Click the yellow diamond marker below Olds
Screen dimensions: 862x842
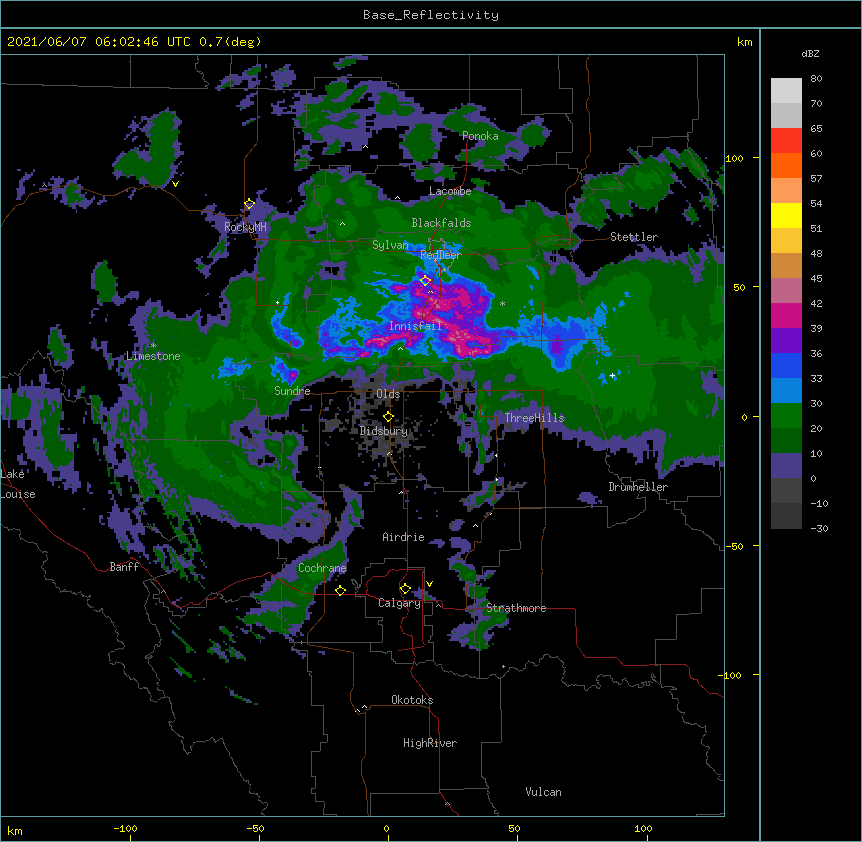point(388,417)
